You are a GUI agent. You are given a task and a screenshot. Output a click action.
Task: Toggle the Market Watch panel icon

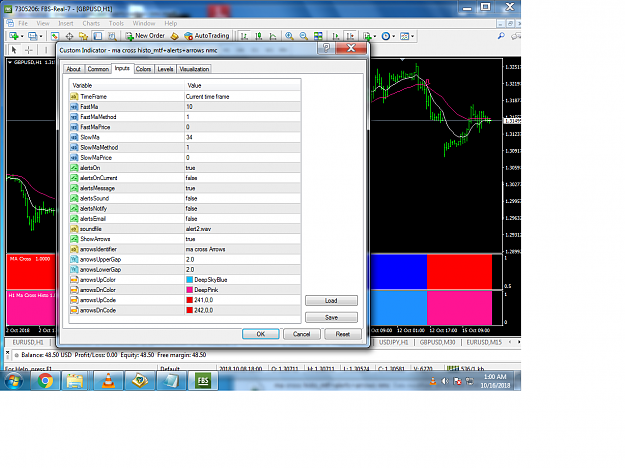coord(55,36)
